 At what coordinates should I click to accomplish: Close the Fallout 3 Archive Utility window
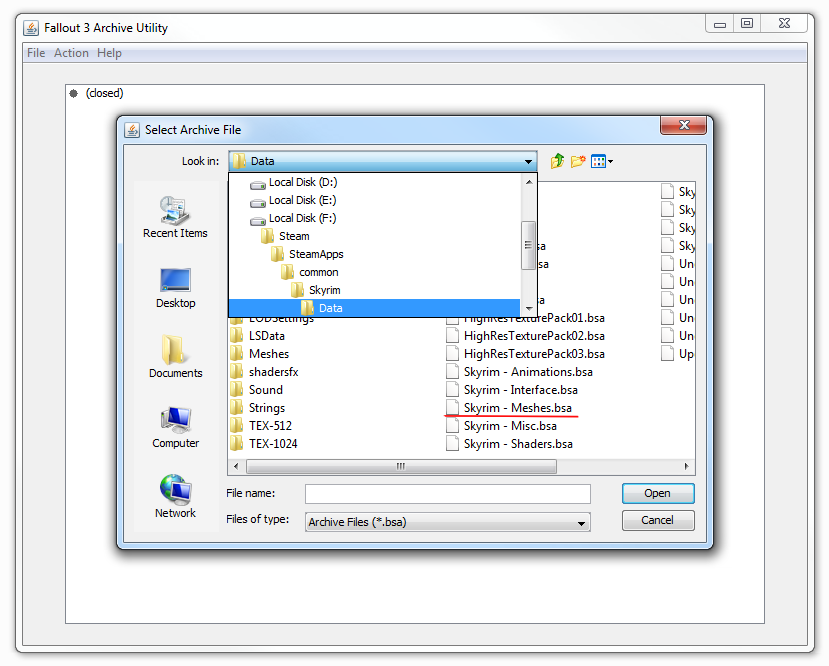(785, 24)
